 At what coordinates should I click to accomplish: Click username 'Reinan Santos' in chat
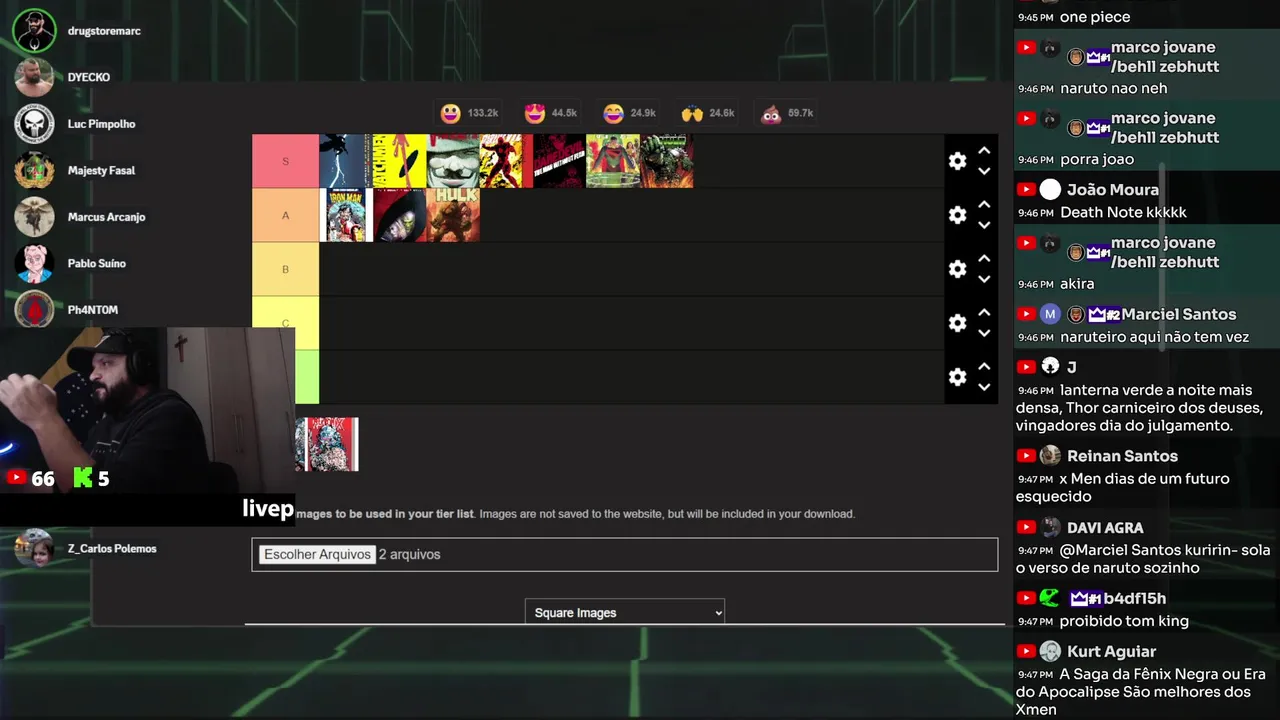pyautogui.click(x=1122, y=456)
